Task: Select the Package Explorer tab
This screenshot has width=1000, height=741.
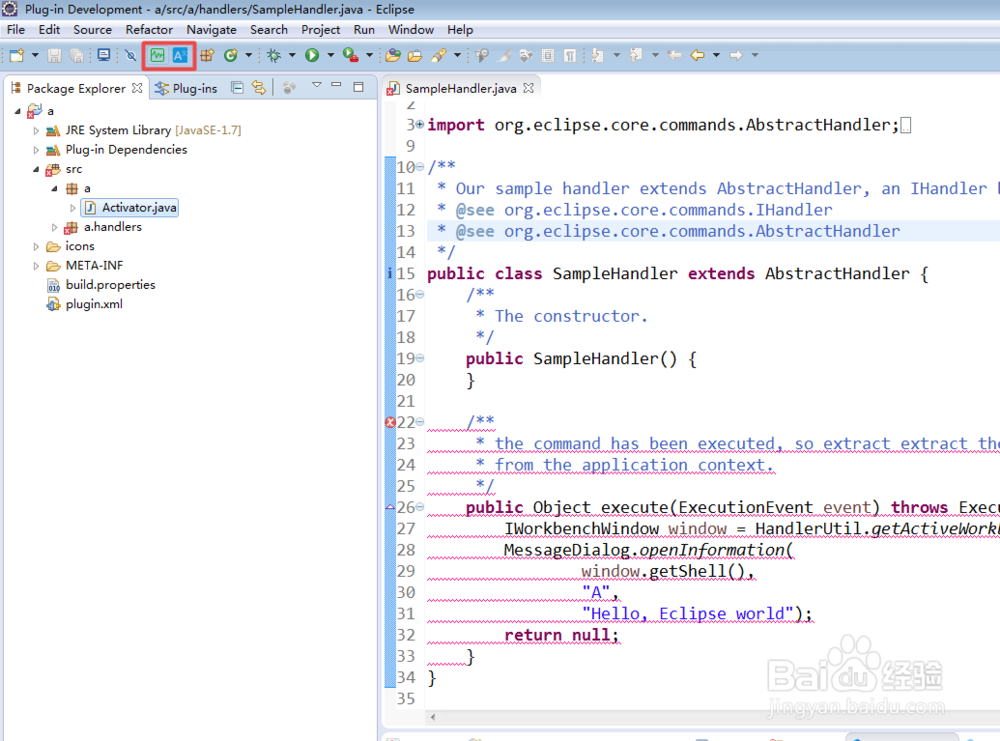Action: 76,89
